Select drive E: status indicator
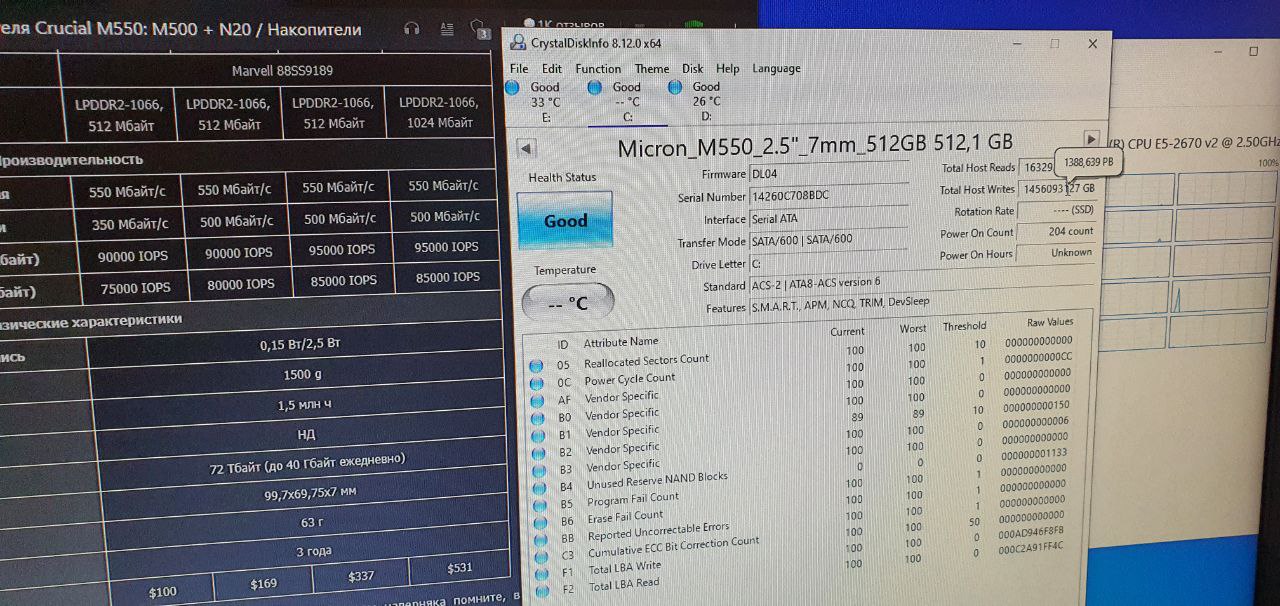 (x=513, y=87)
